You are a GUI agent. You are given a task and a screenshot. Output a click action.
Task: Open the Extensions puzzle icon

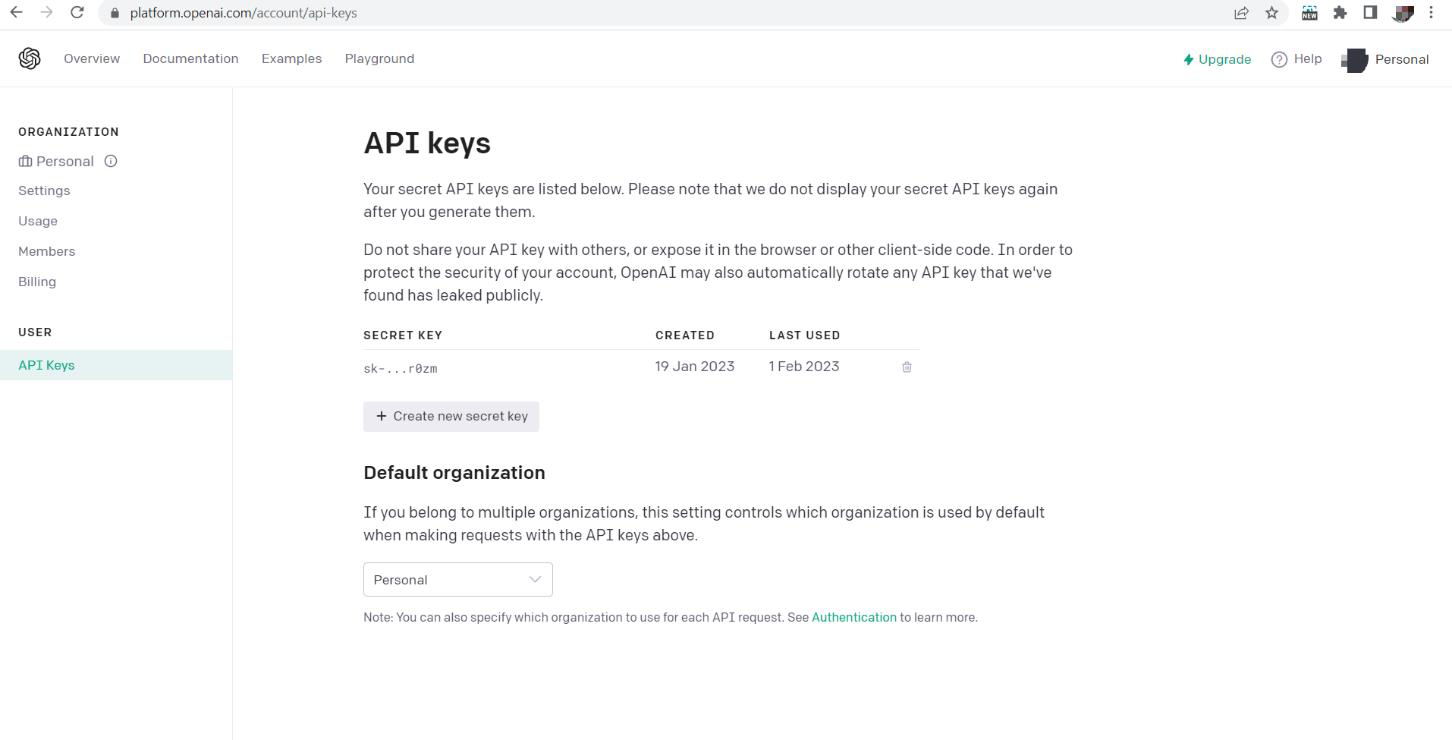click(1340, 13)
